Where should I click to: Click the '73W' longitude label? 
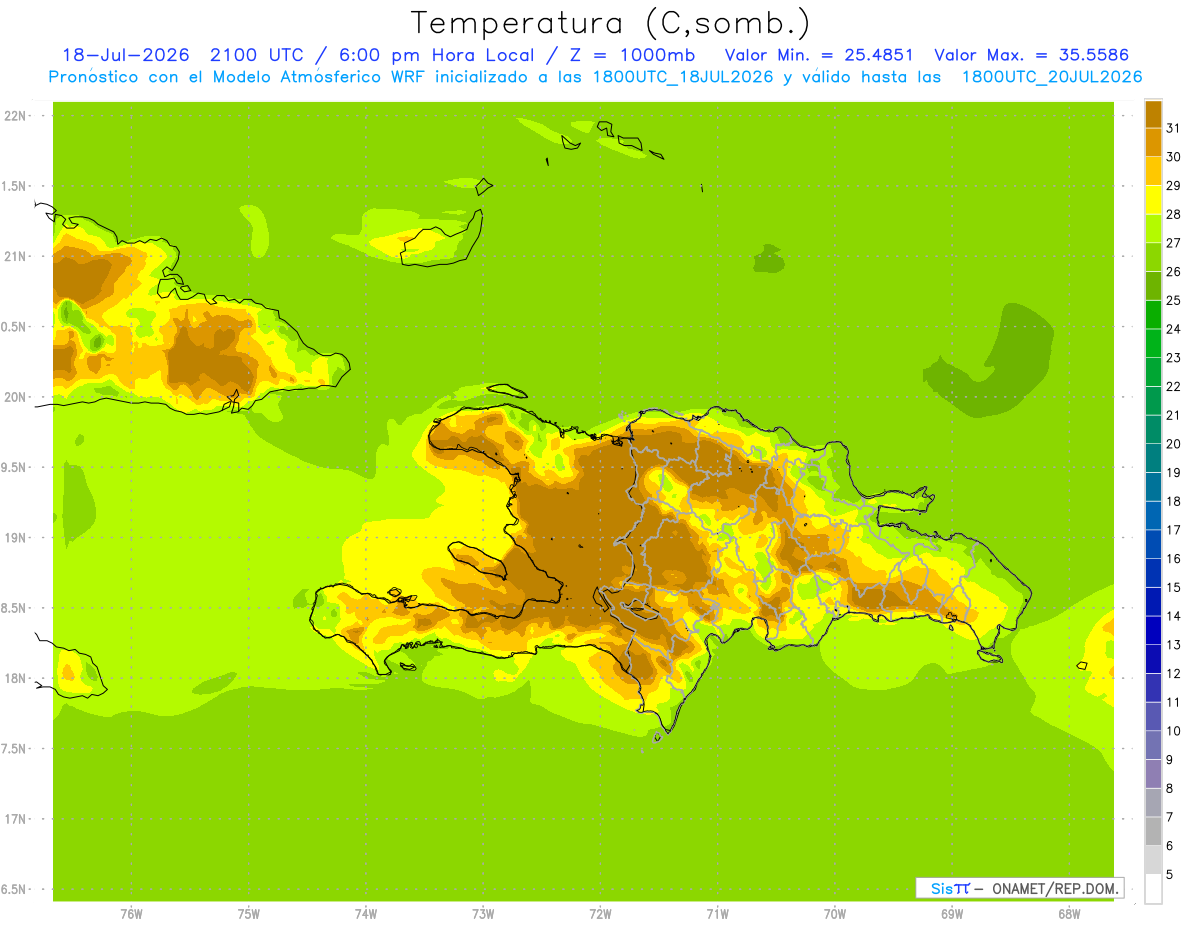[483, 913]
